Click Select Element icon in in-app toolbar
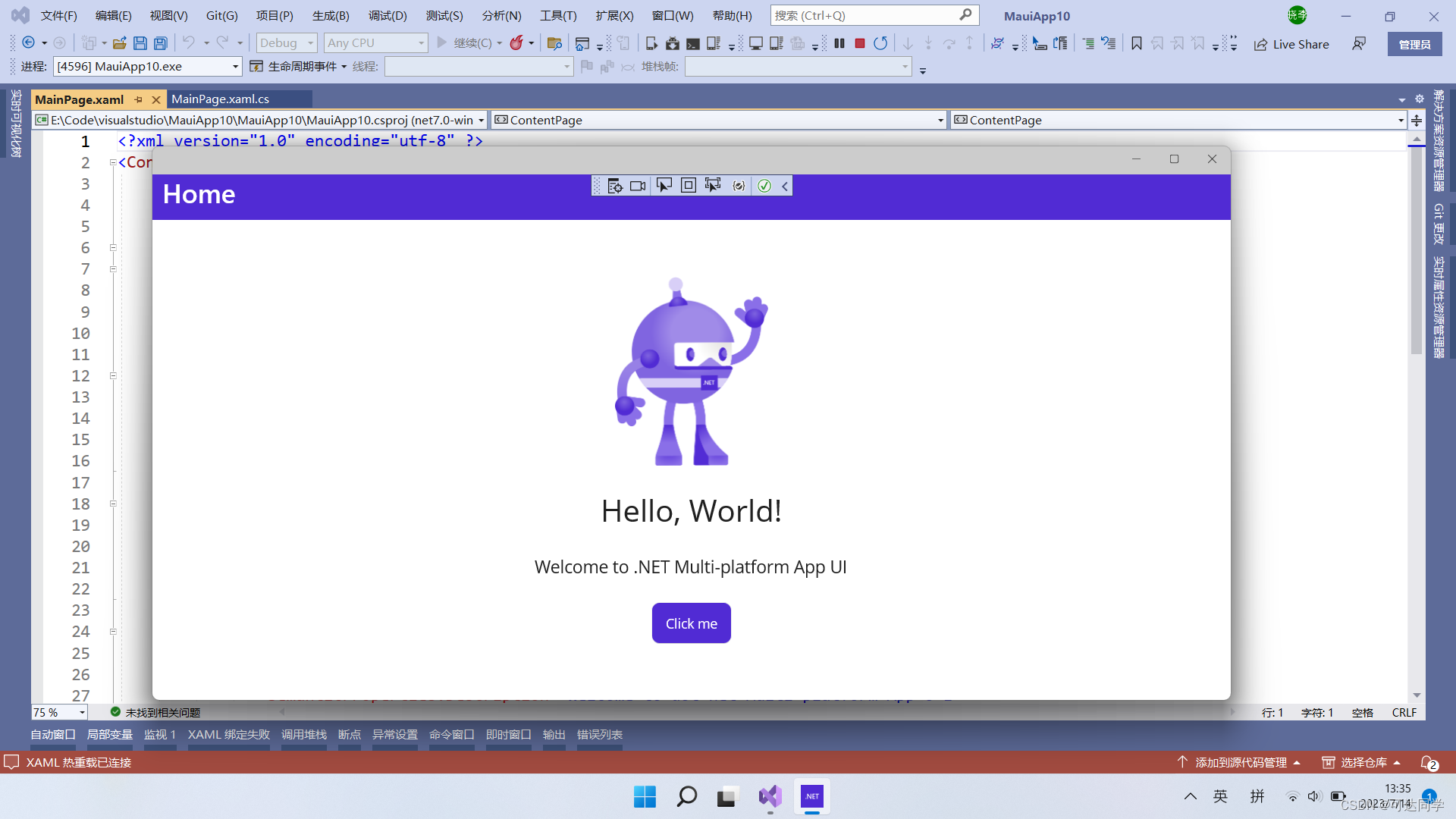Image resolution: width=1456 pixels, height=819 pixels. tap(664, 186)
